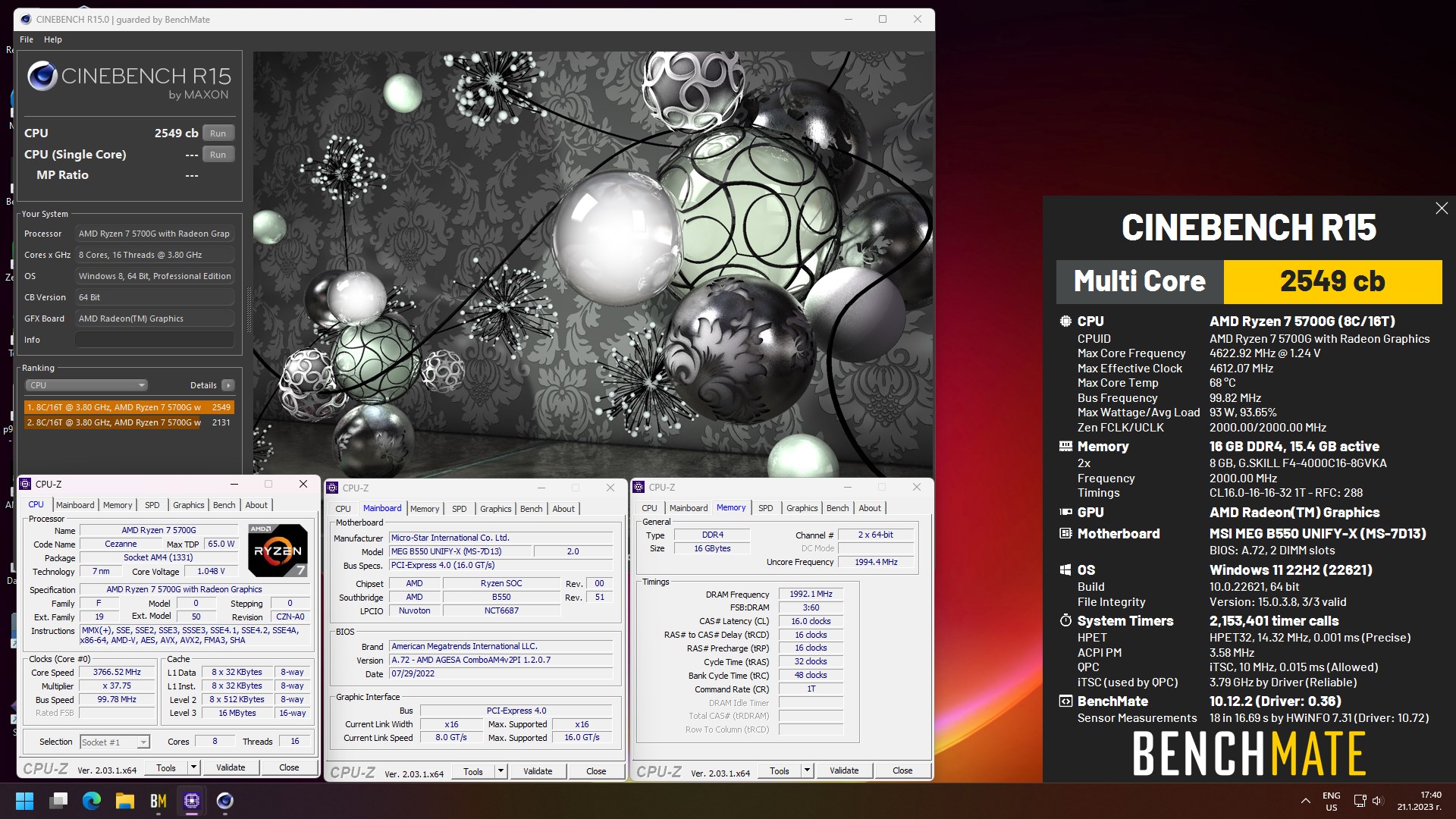
Task: Open Task View on taskbar
Action: pos(58,801)
